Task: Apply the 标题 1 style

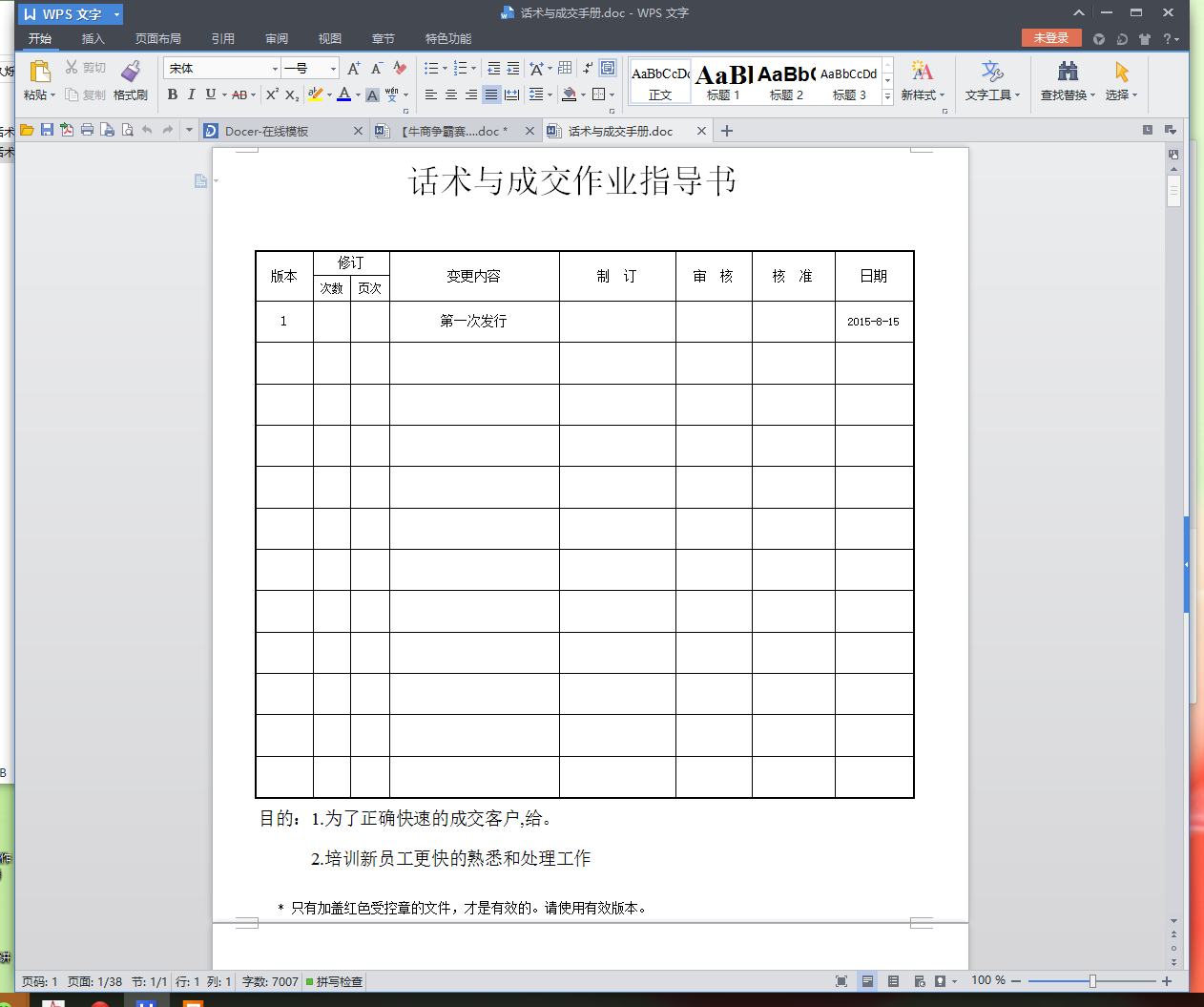Action: pyautogui.click(x=723, y=82)
